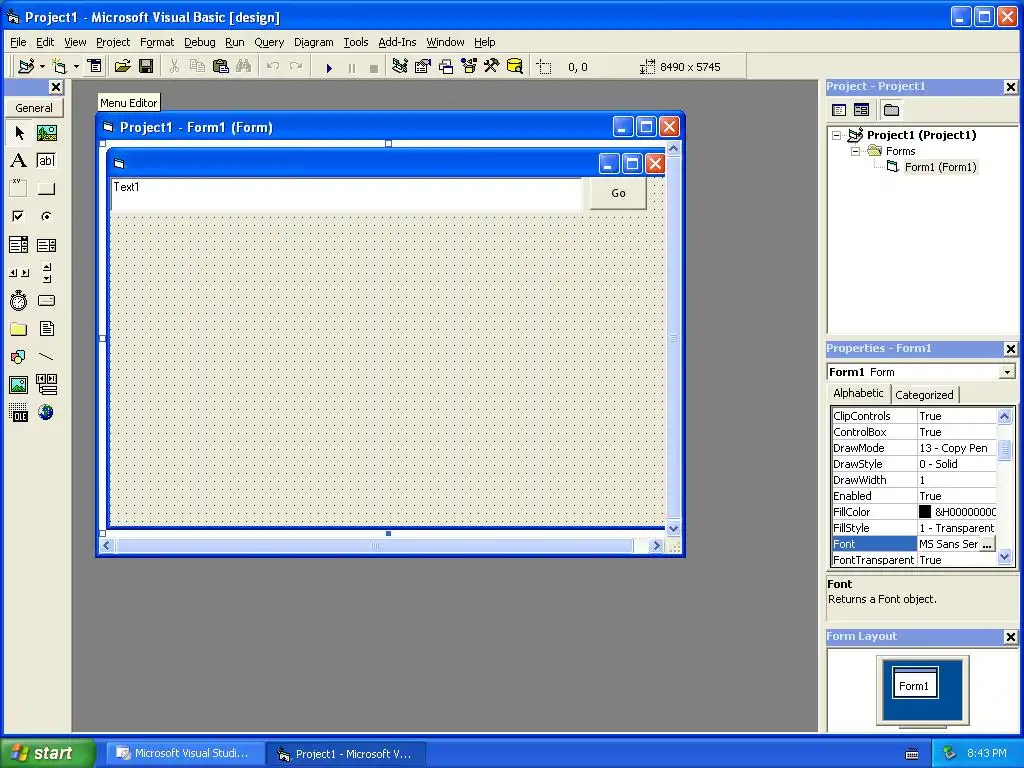This screenshot has width=1024, height=768.
Task: Click the Toolbox hammer-wrench icon
Action: (x=492, y=67)
